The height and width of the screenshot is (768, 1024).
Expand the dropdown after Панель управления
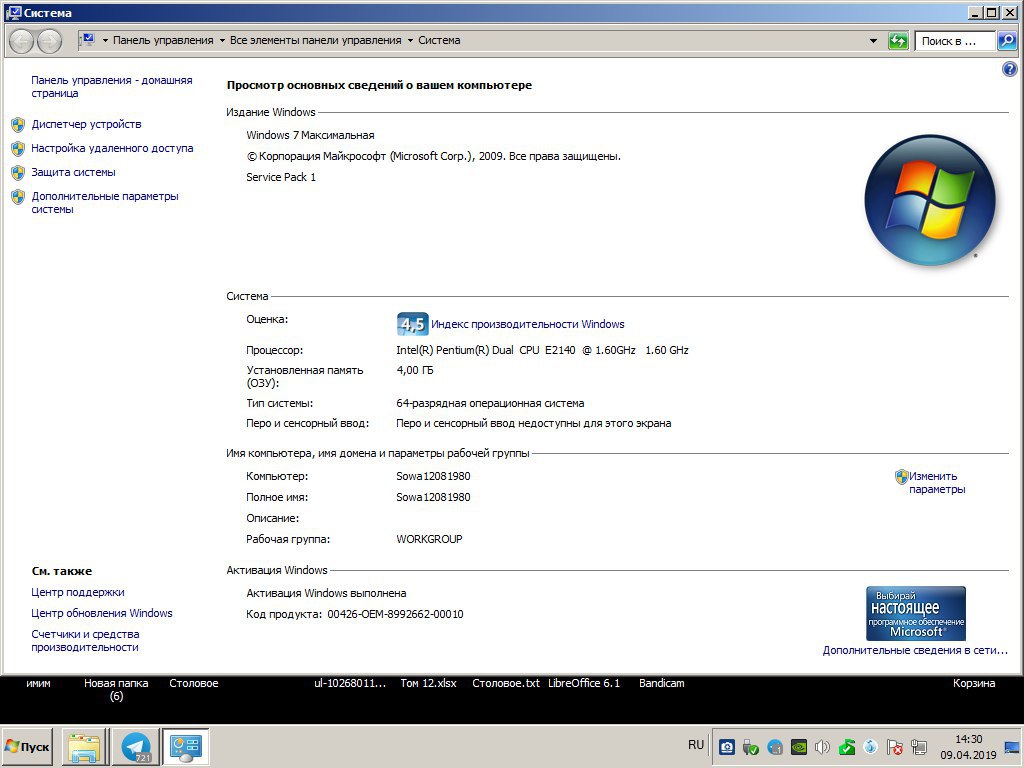222,40
